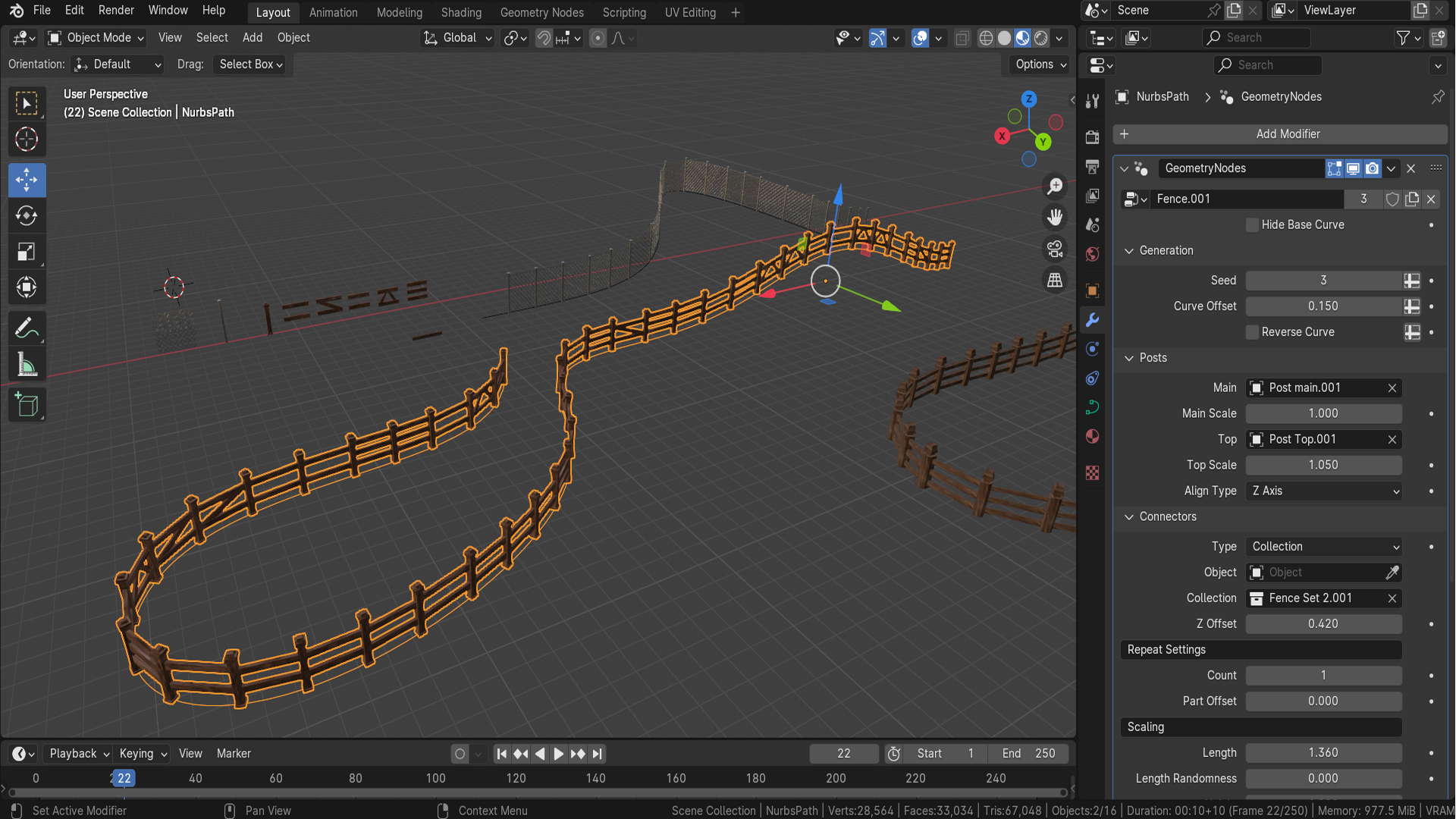
Task: Select the Scale tool
Action: pyautogui.click(x=27, y=252)
